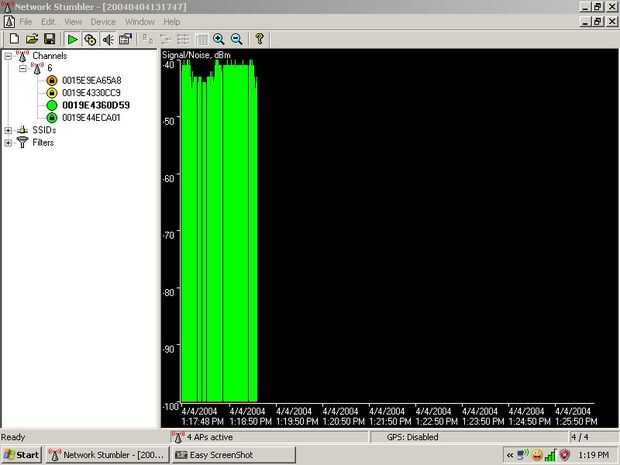
Task: Click the Ready status bar text
Action: (13, 437)
